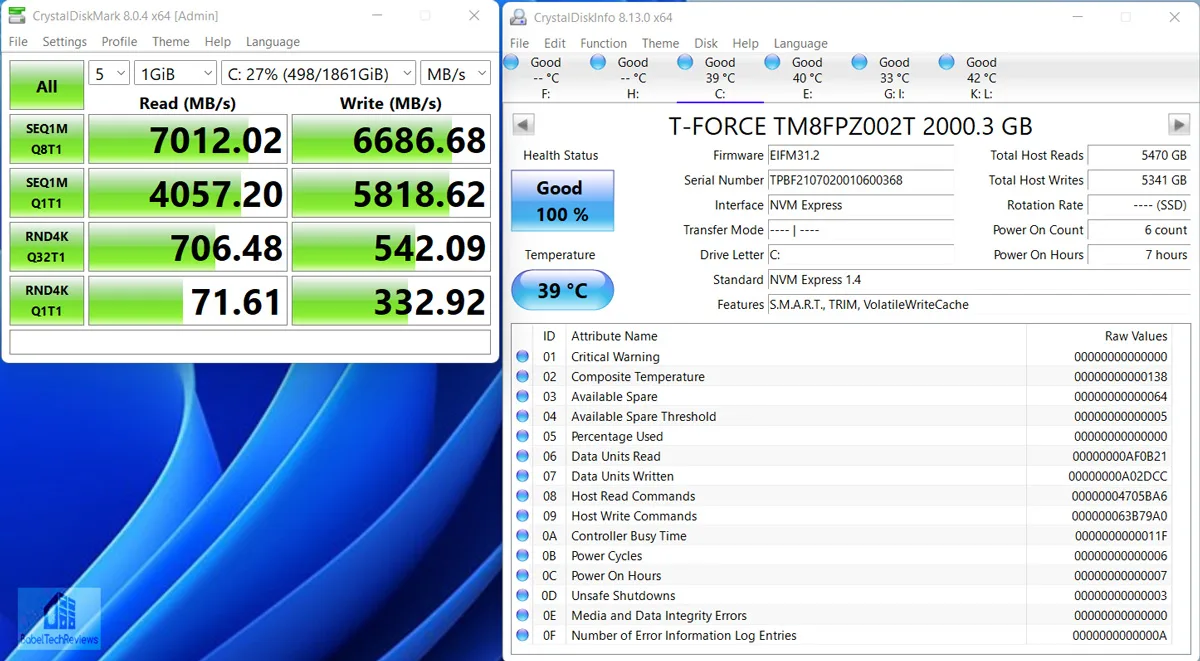This screenshot has height=661, width=1200.
Task: Click the Firmware field showing EIFM31.2
Action: 860,155
